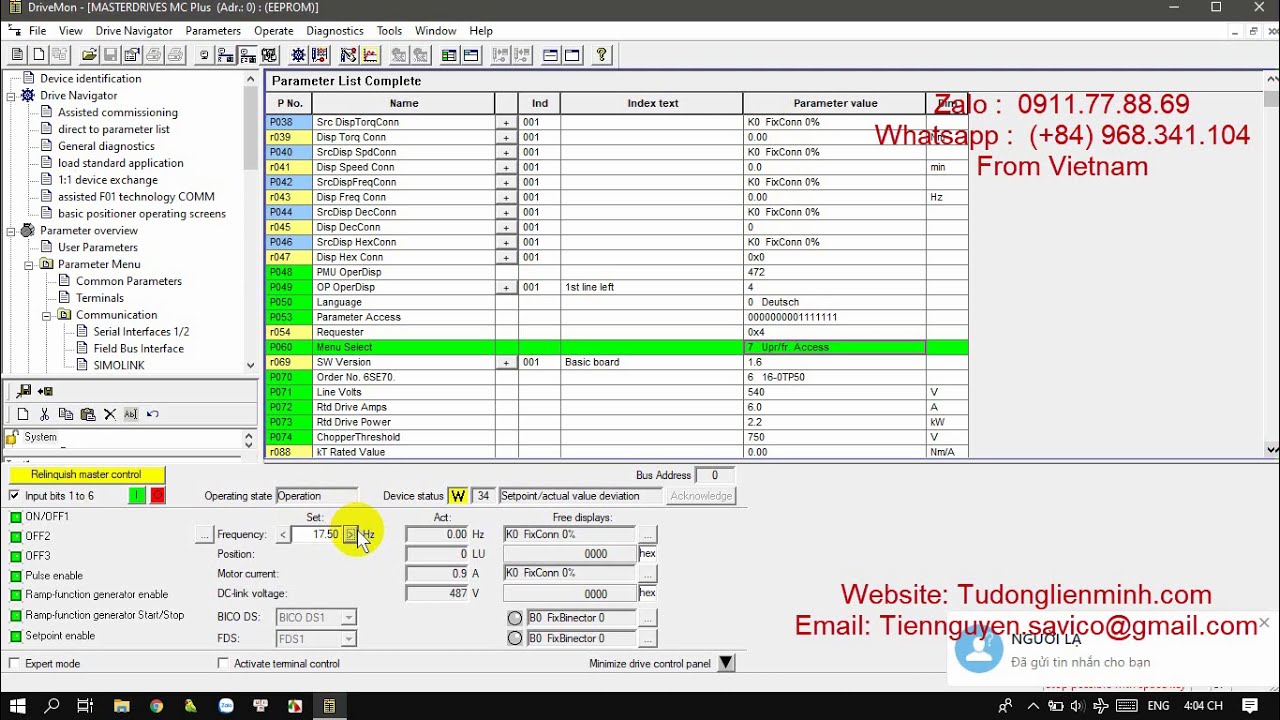Collapse the Communication tree node
Viewport: 1280px width, 720px height.
[47, 315]
